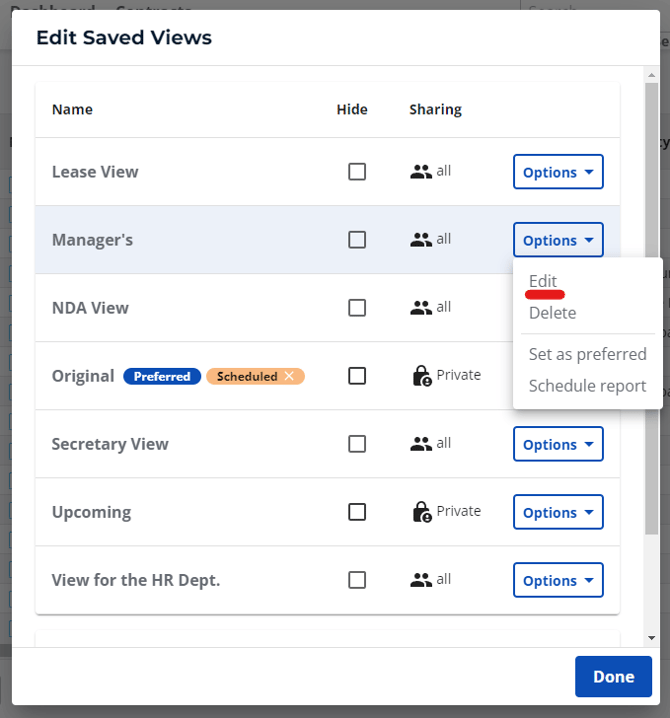Click the sharing people icon for NDA View
Viewport: 670px width, 718px height.
coord(421,308)
